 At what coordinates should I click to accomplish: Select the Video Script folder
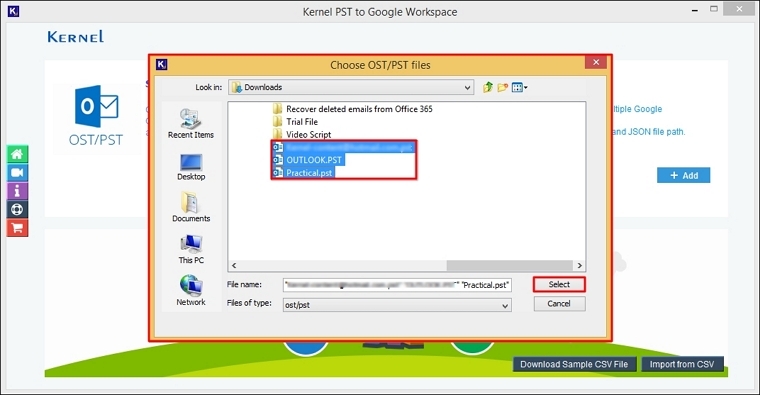[x=302, y=134]
